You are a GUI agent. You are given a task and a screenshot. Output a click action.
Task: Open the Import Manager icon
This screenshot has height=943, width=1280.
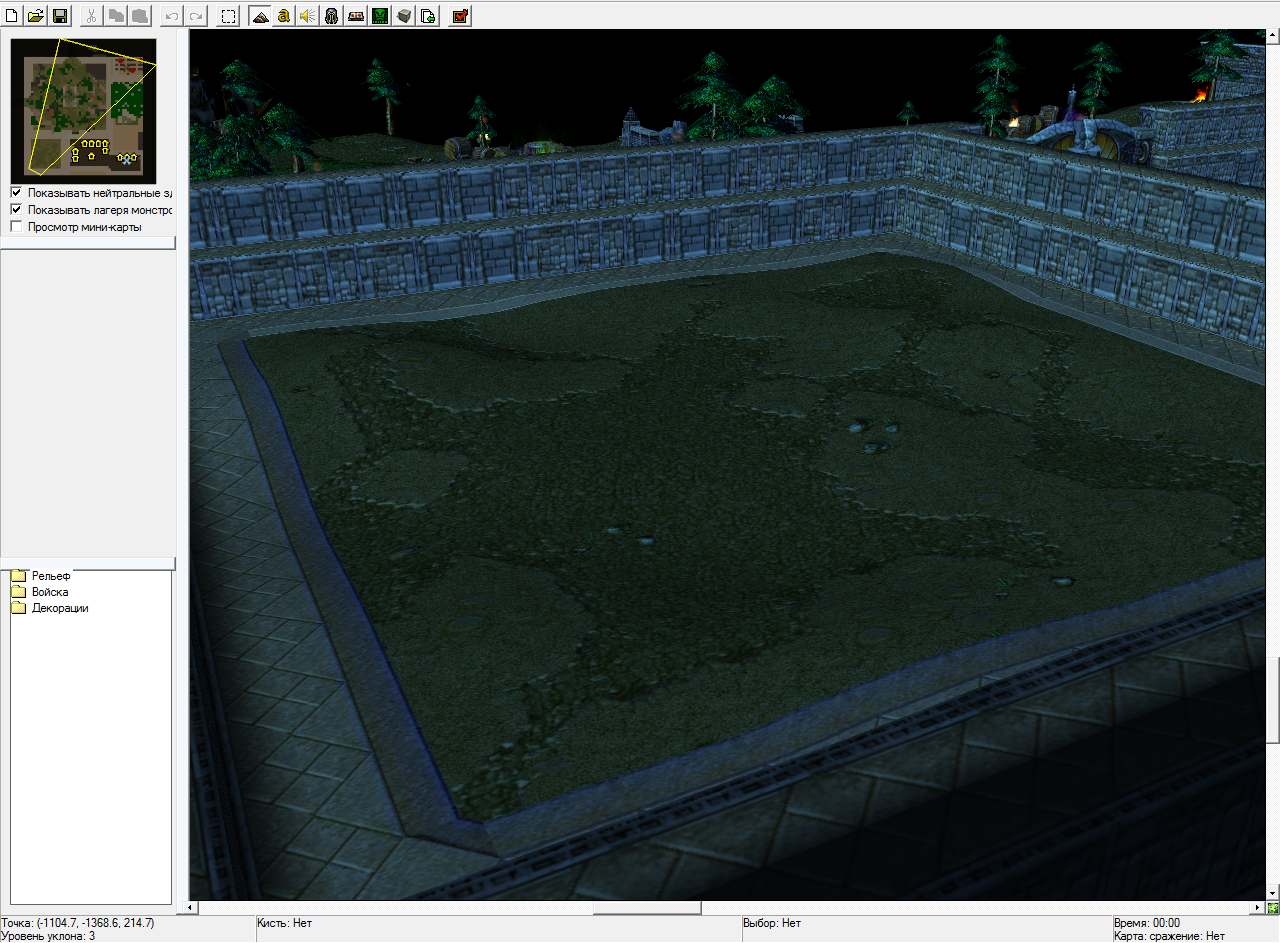[428, 16]
